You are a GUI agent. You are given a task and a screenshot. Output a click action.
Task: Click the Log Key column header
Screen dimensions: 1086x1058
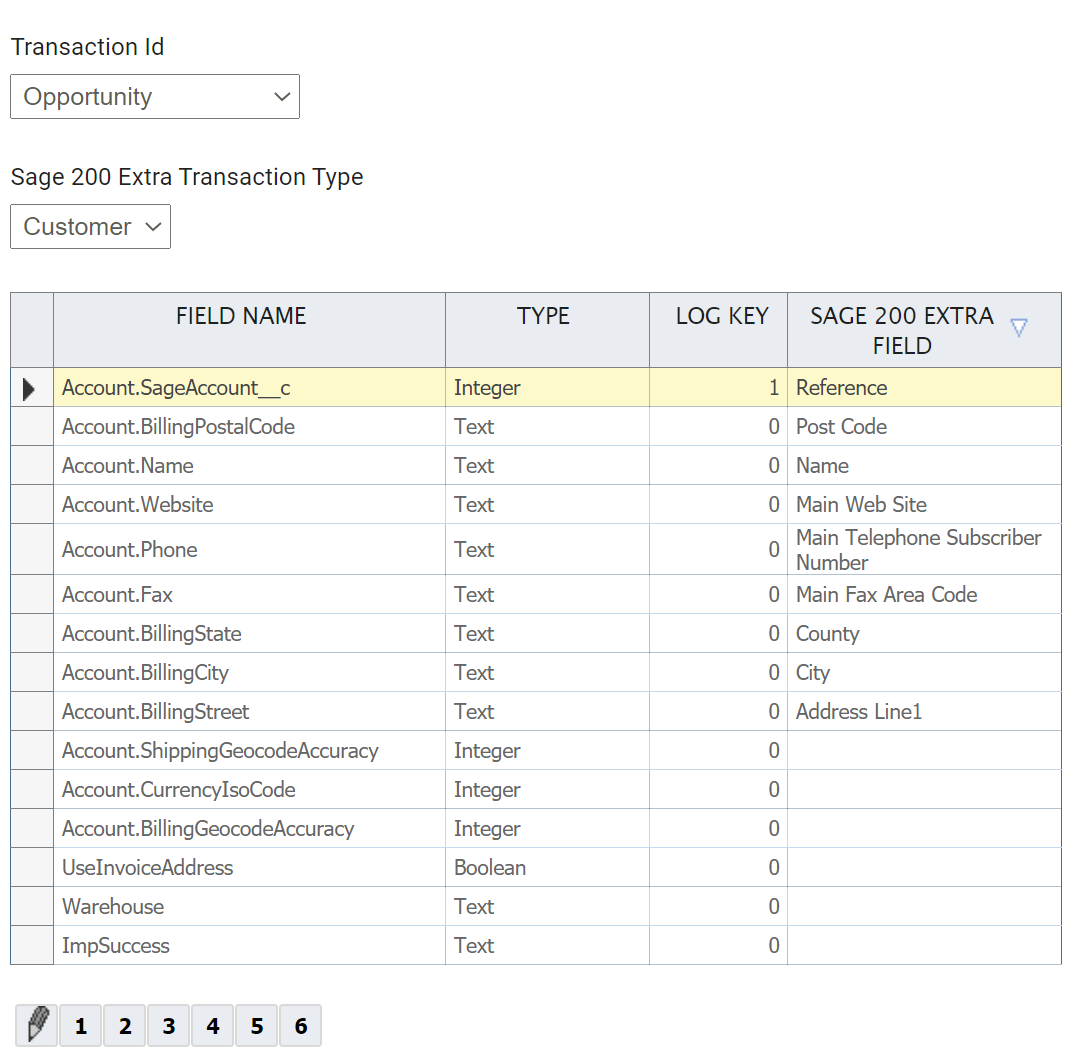point(721,317)
